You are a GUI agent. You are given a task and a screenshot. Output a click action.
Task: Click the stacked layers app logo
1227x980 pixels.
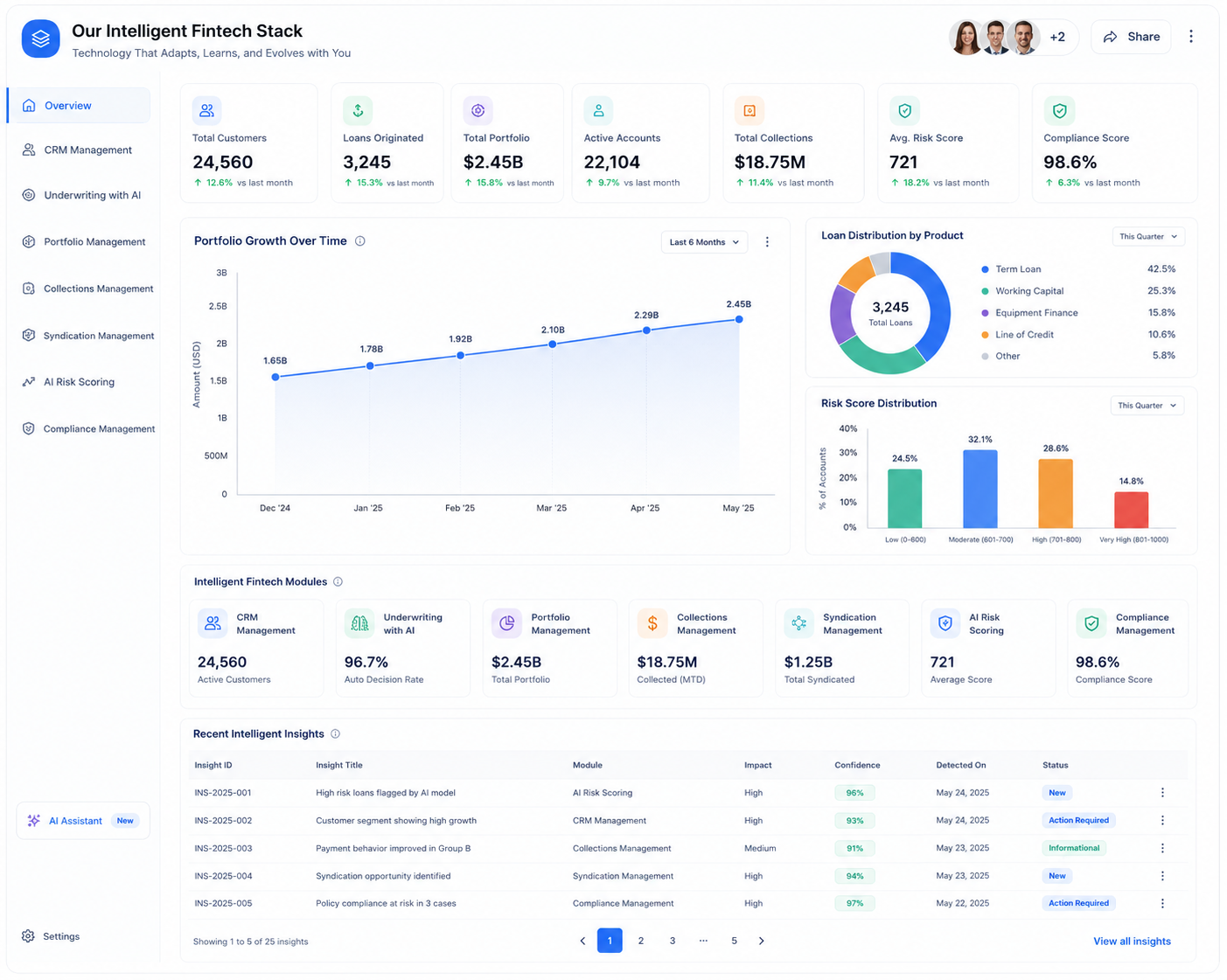[x=40, y=39]
